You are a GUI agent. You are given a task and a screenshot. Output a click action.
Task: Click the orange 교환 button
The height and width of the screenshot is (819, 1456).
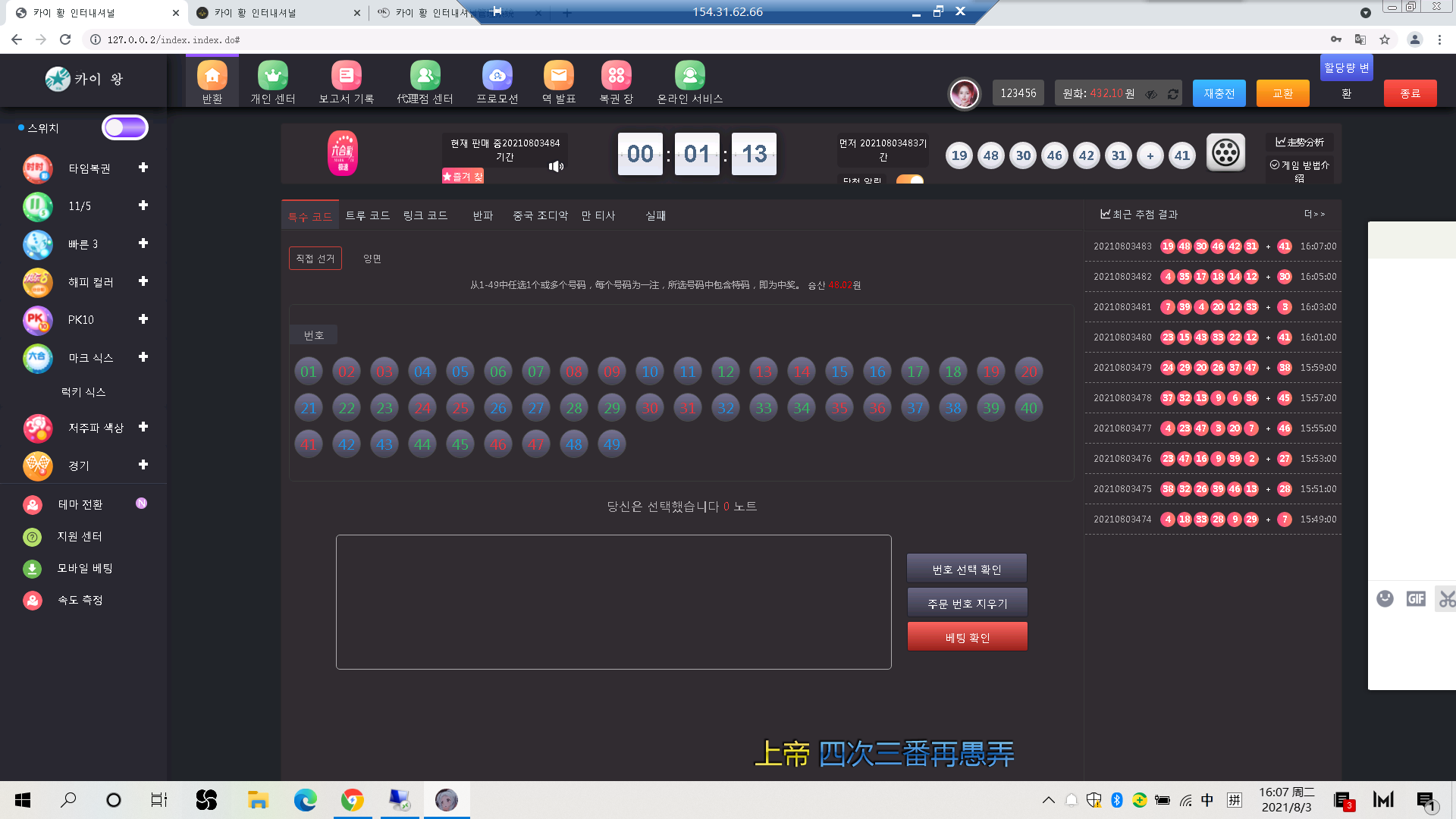click(x=1283, y=93)
